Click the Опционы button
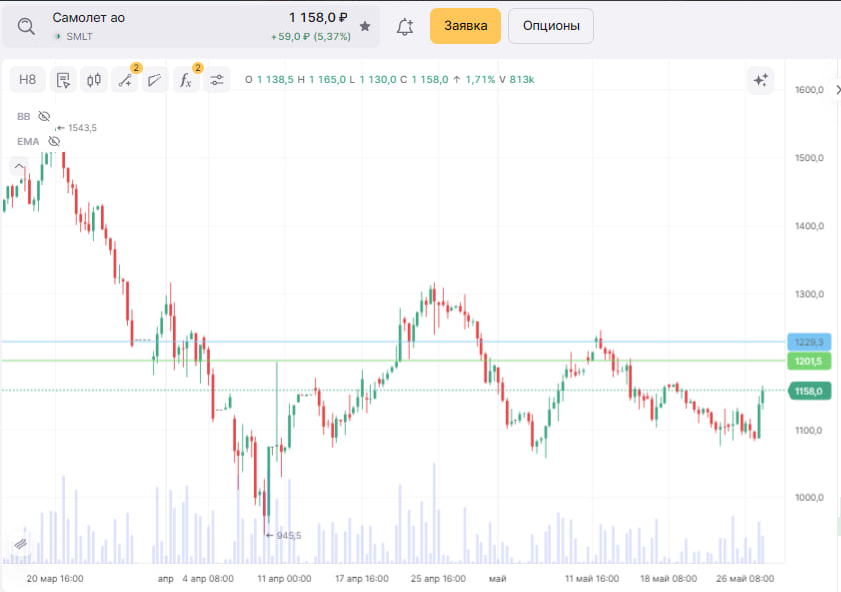Screen dimensions: 841x592 pyautogui.click(x=550, y=26)
